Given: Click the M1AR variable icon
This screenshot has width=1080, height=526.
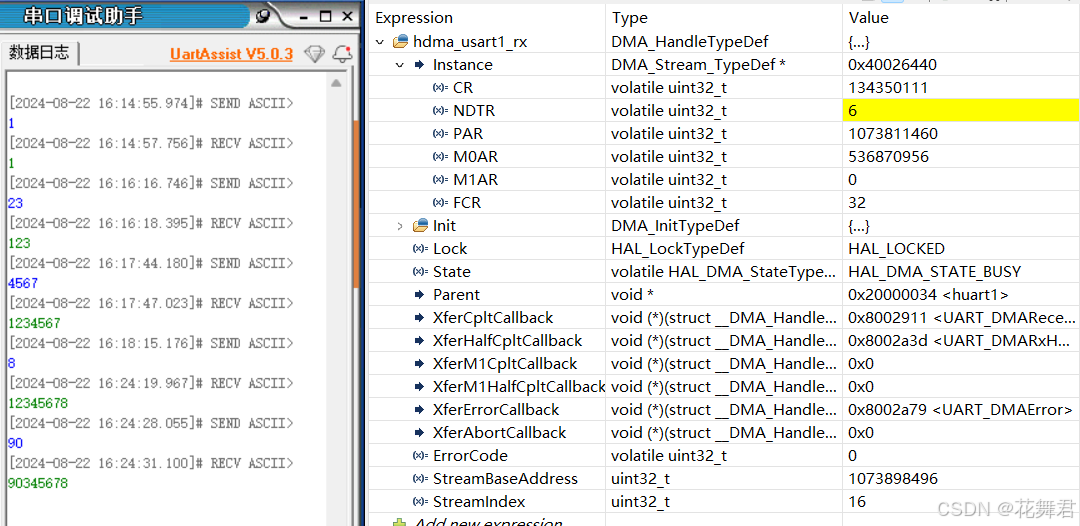Looking at the screenshot, I should [441, 180].
